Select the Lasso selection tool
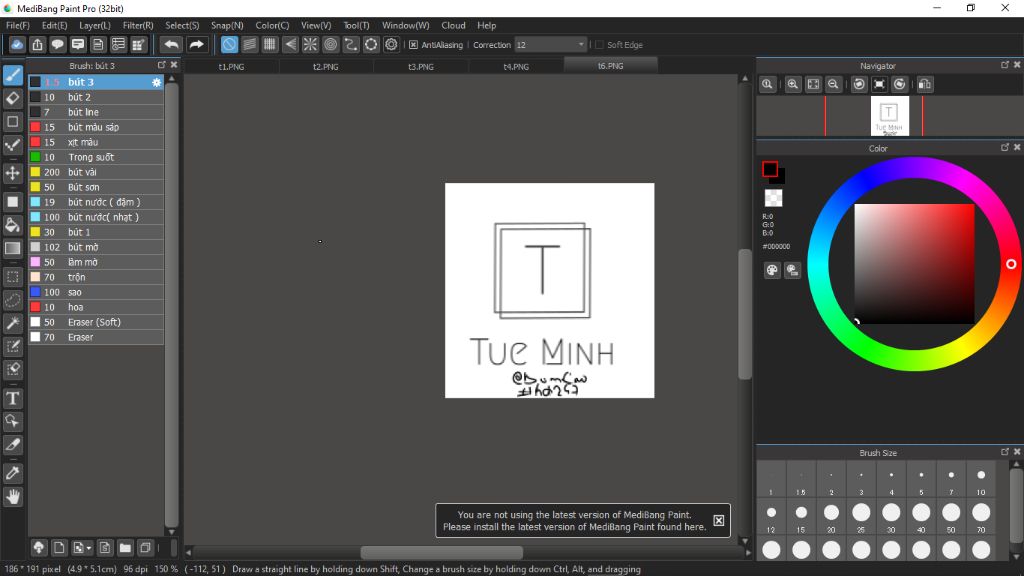The width and height of the screenshot is (1024, 576). [12, 300]
